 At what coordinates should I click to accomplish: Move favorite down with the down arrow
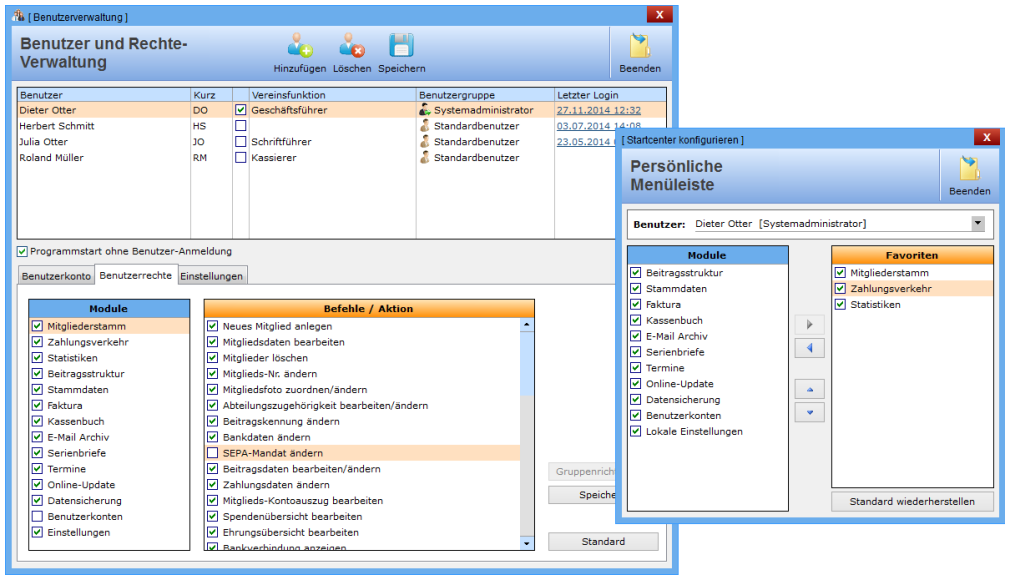point(809,412)
